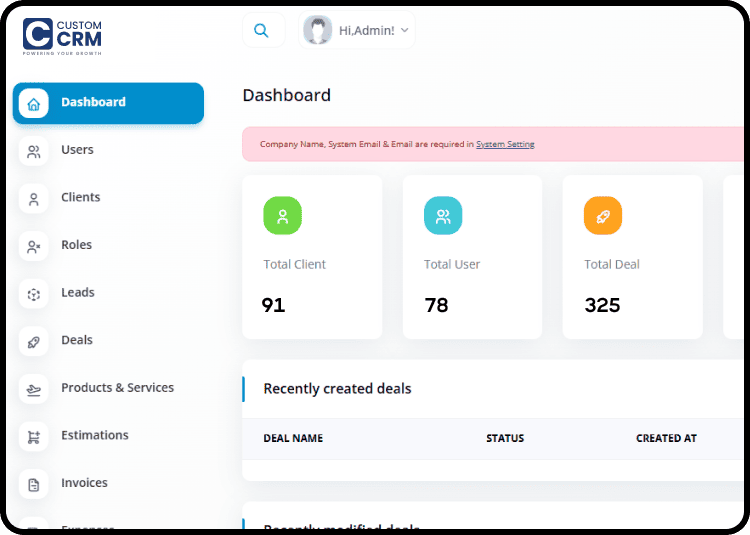Open the Invoices menu label
The width and height of the screenshot is (750, 535).
point(84,483)
